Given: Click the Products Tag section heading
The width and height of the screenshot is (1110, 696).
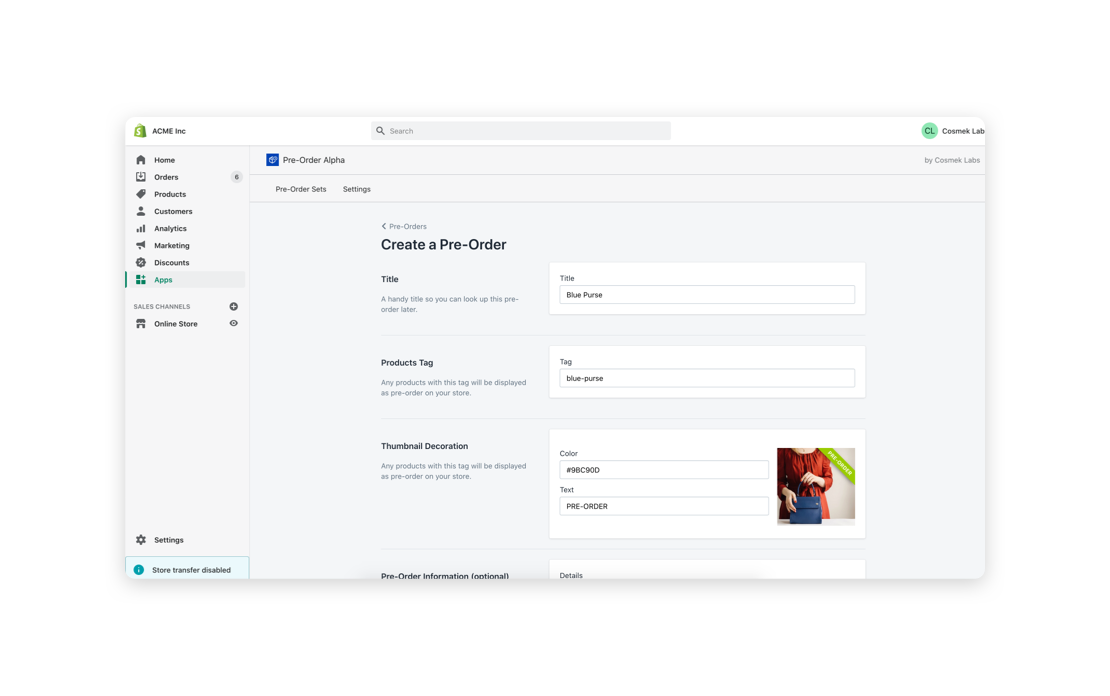Looking at the screenshot, I should 407,363.
